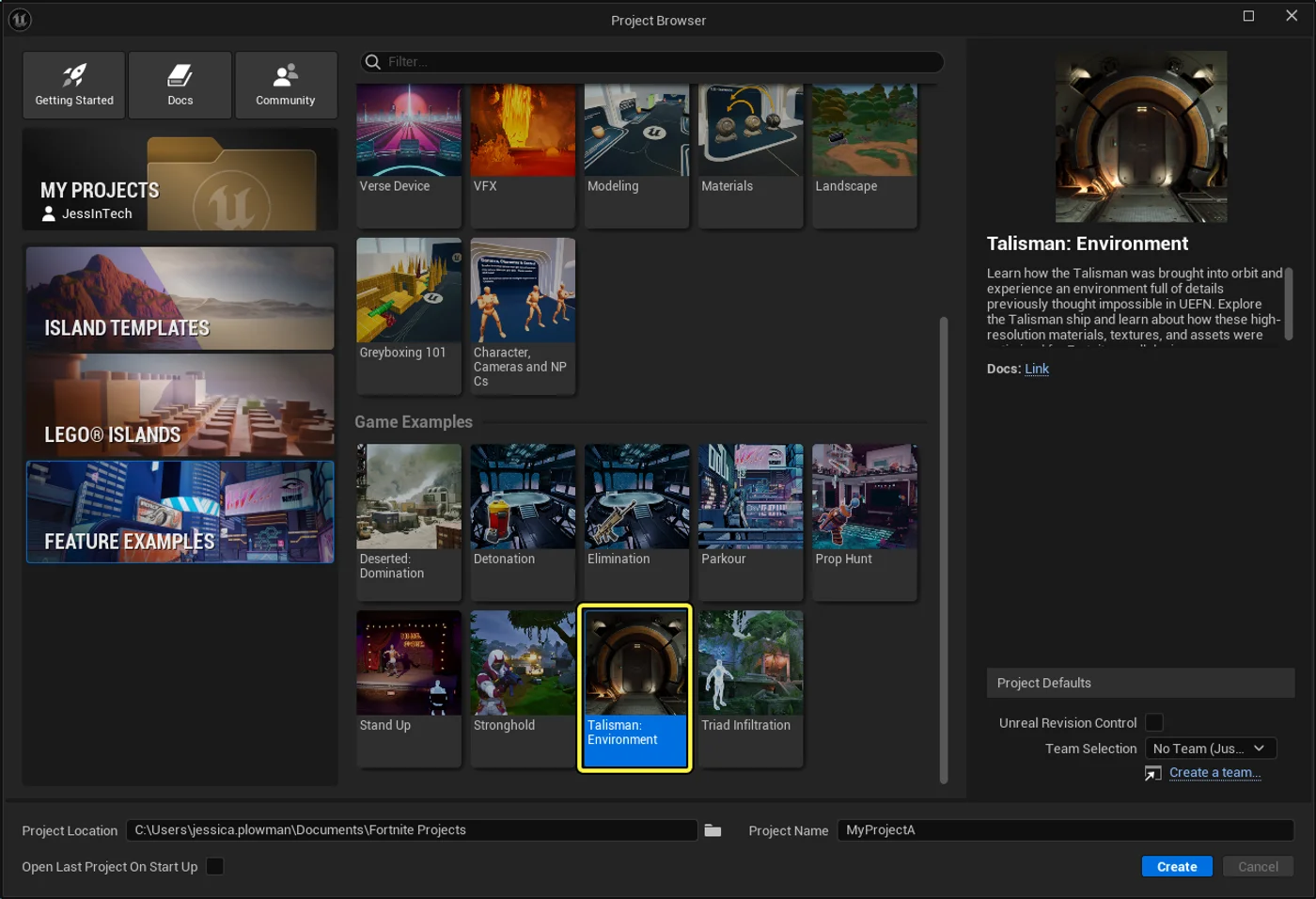This screenshot has width=1316, height=899.
Task: Click the browse folder icon for Project Location
Action: pyautogui.click(x=713, y=830)
